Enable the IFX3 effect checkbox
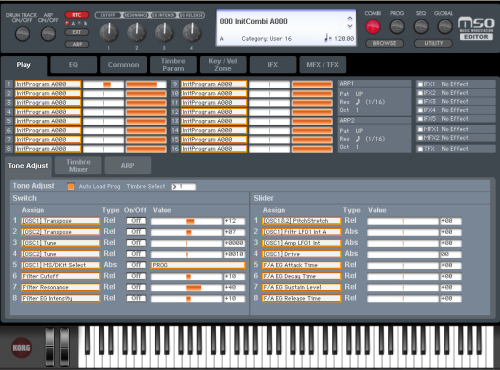 (420, 101)
